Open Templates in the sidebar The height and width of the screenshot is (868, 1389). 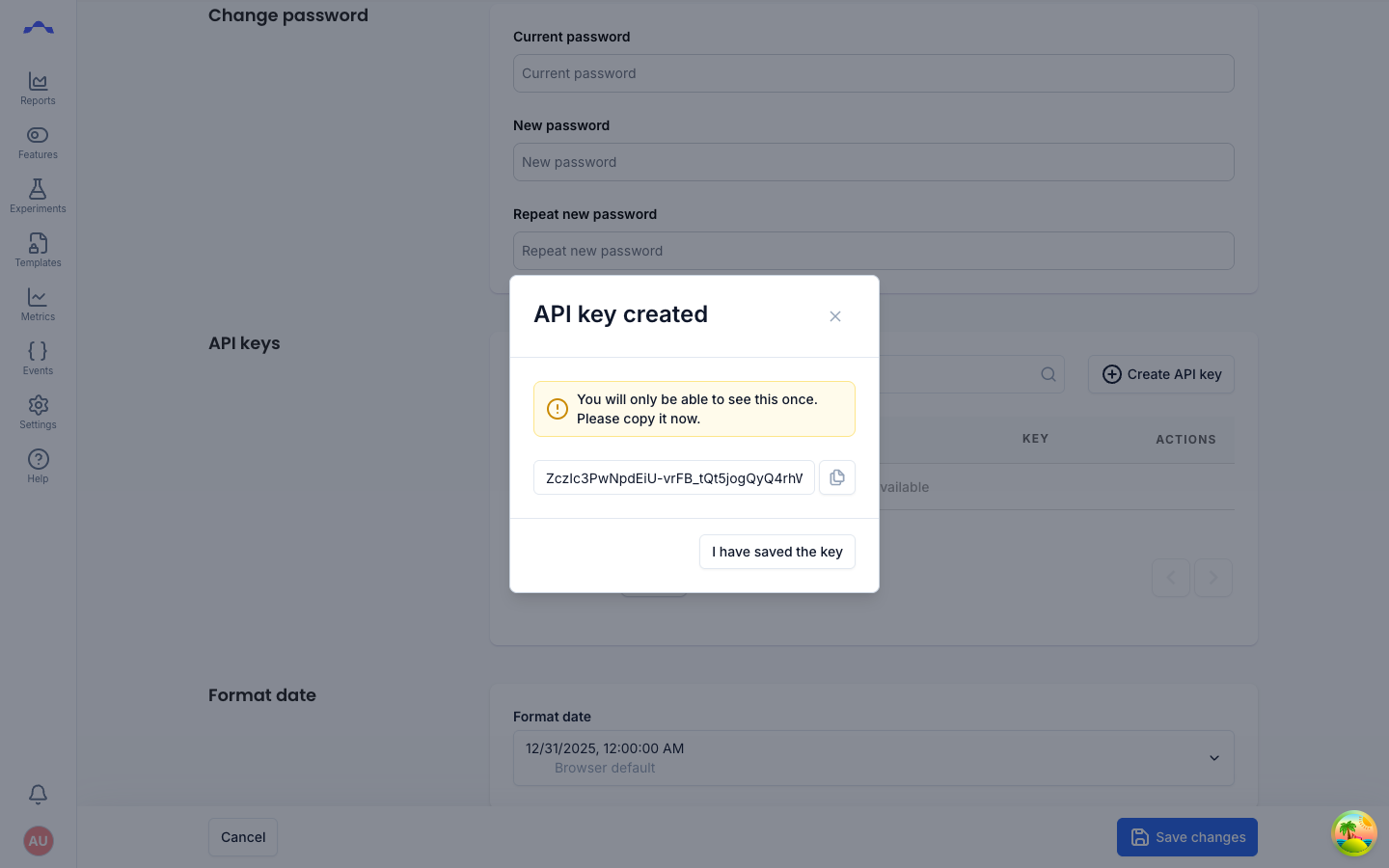coord(38,251)
